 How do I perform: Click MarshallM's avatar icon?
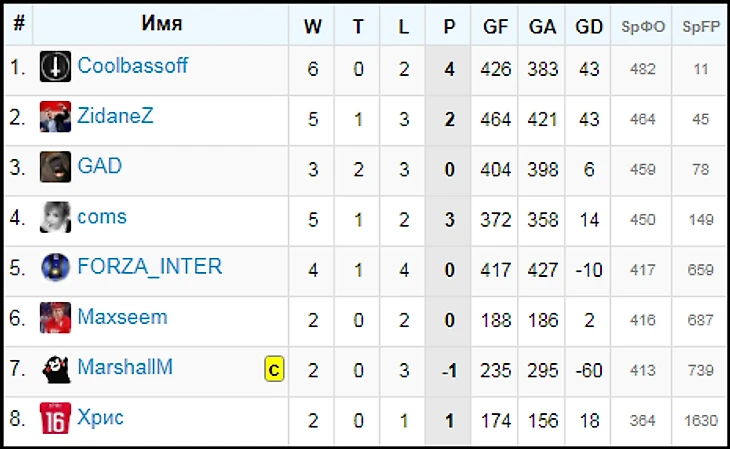[x=55, y=369]
